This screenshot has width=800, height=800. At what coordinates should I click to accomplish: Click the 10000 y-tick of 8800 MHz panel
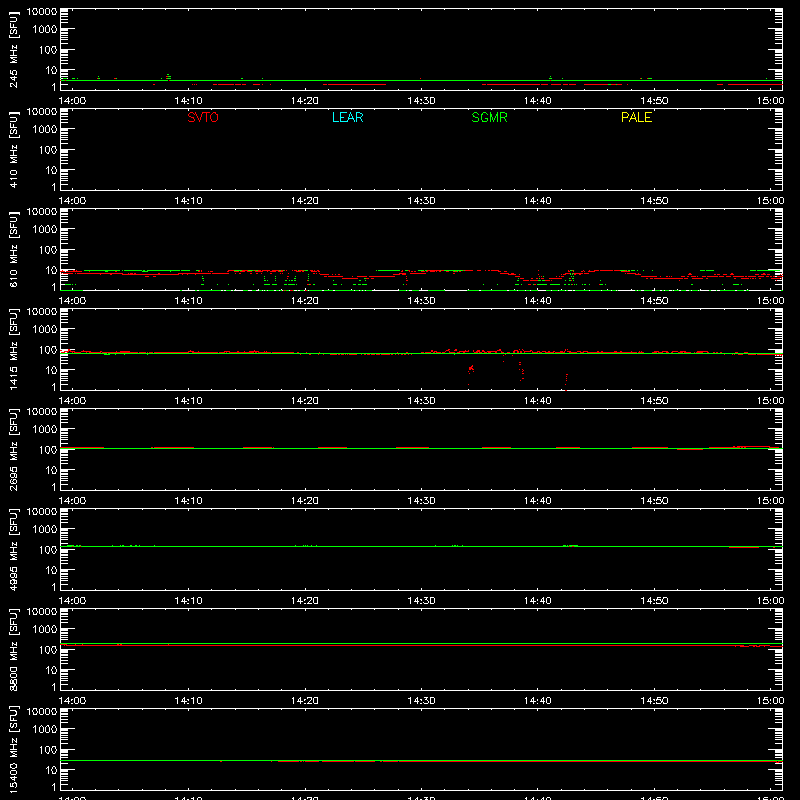[42, 612]
